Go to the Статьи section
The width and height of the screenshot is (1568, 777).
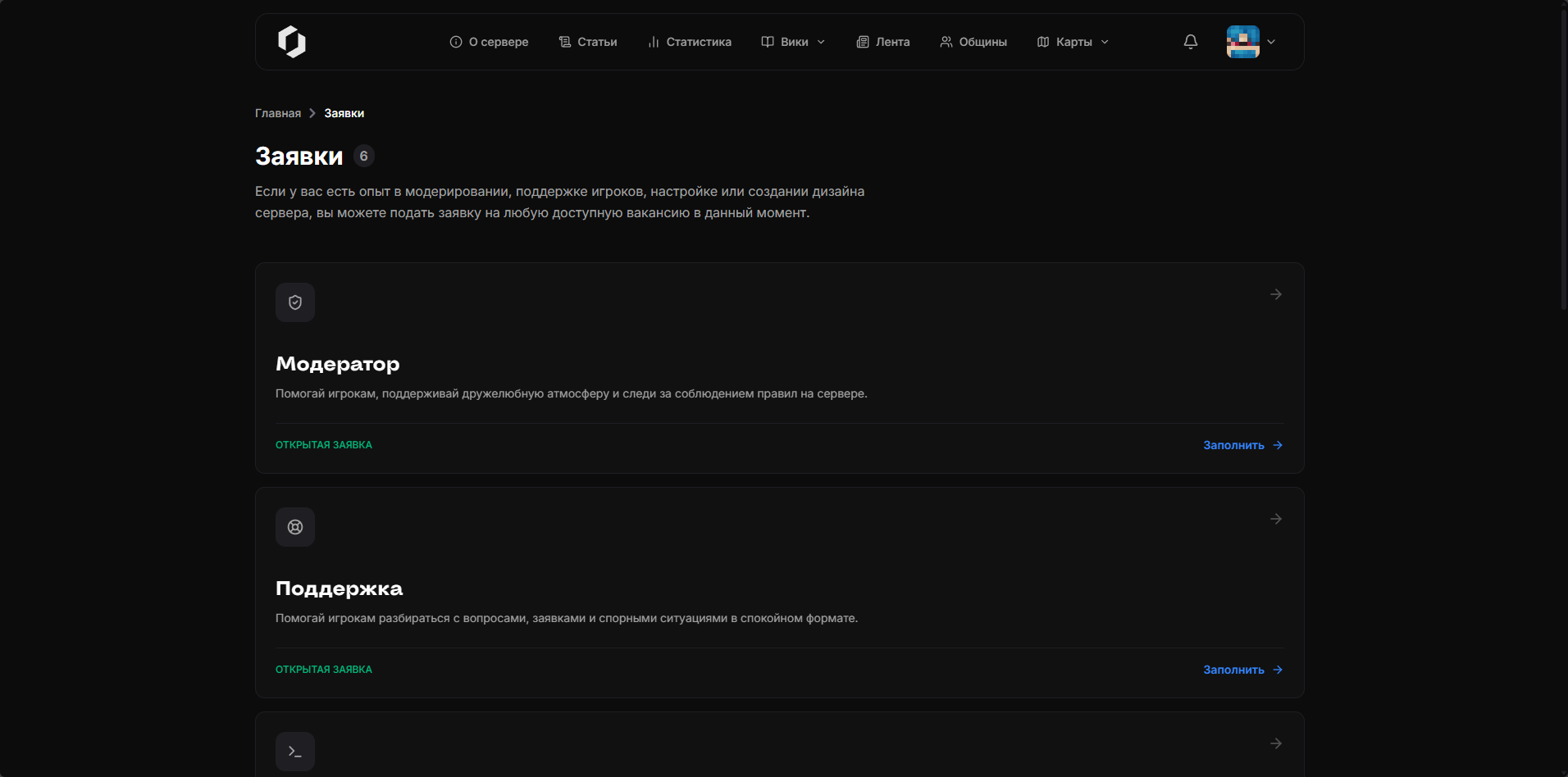pos(588,42)
